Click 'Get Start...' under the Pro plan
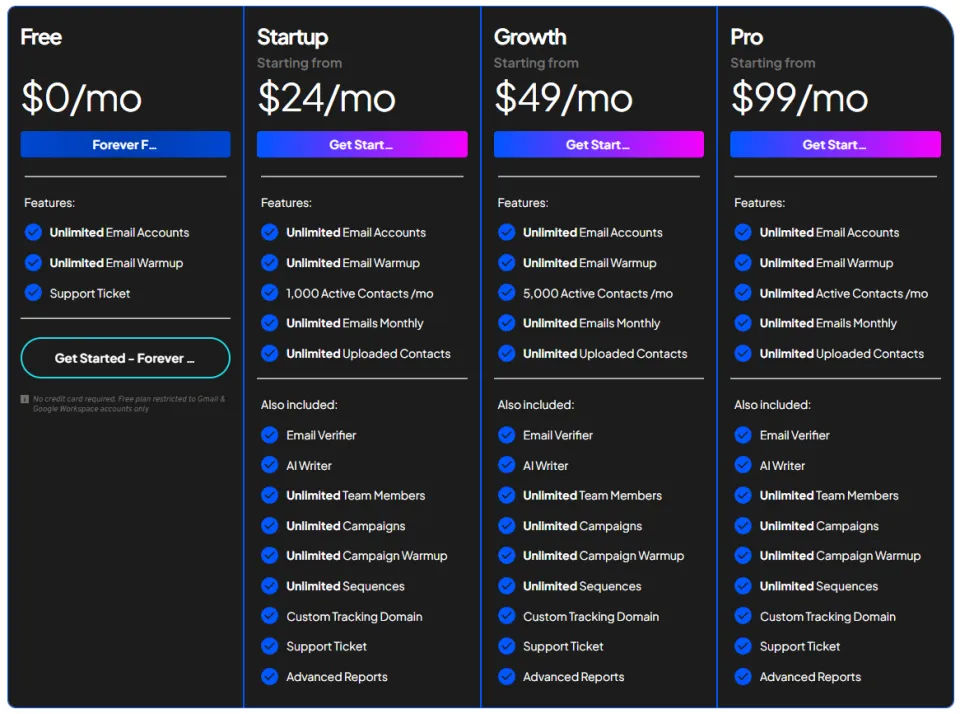The image size is (960, 714). click(835, 145)
